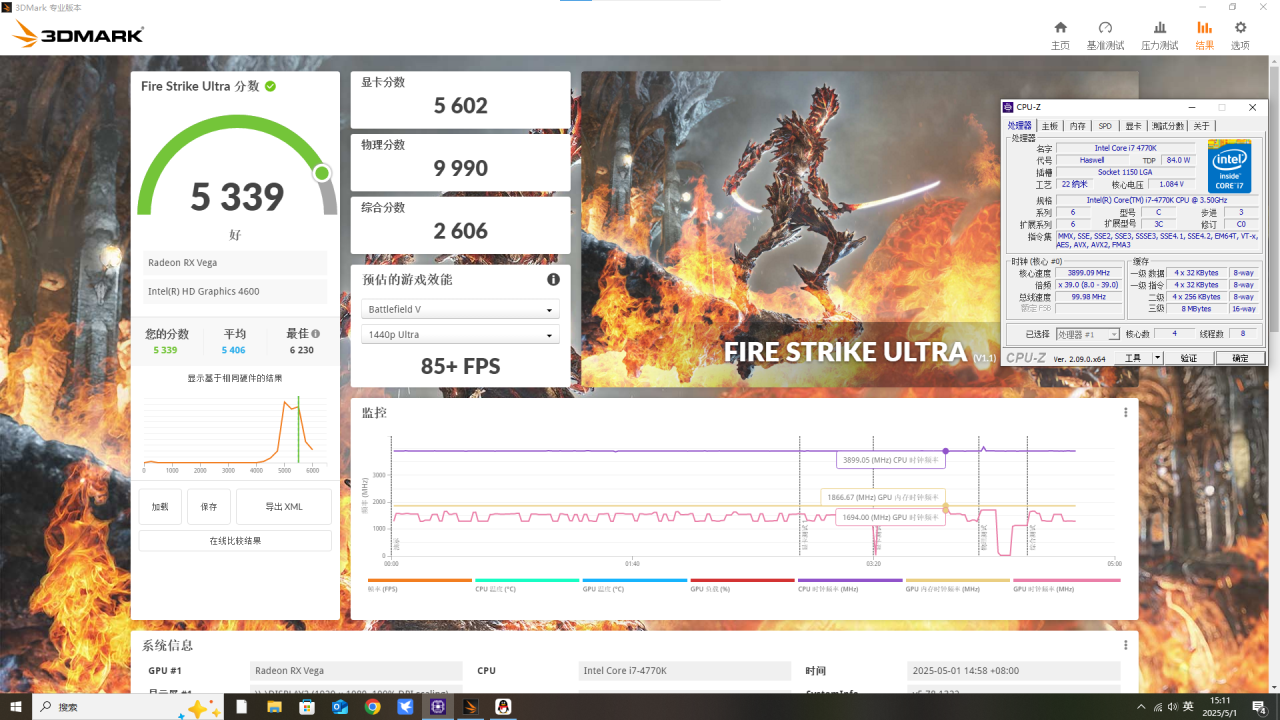Open Outlook from the taskbar
Image resolution: width=1280 pixels, height=720 pixels.
(x=340, y=707)
